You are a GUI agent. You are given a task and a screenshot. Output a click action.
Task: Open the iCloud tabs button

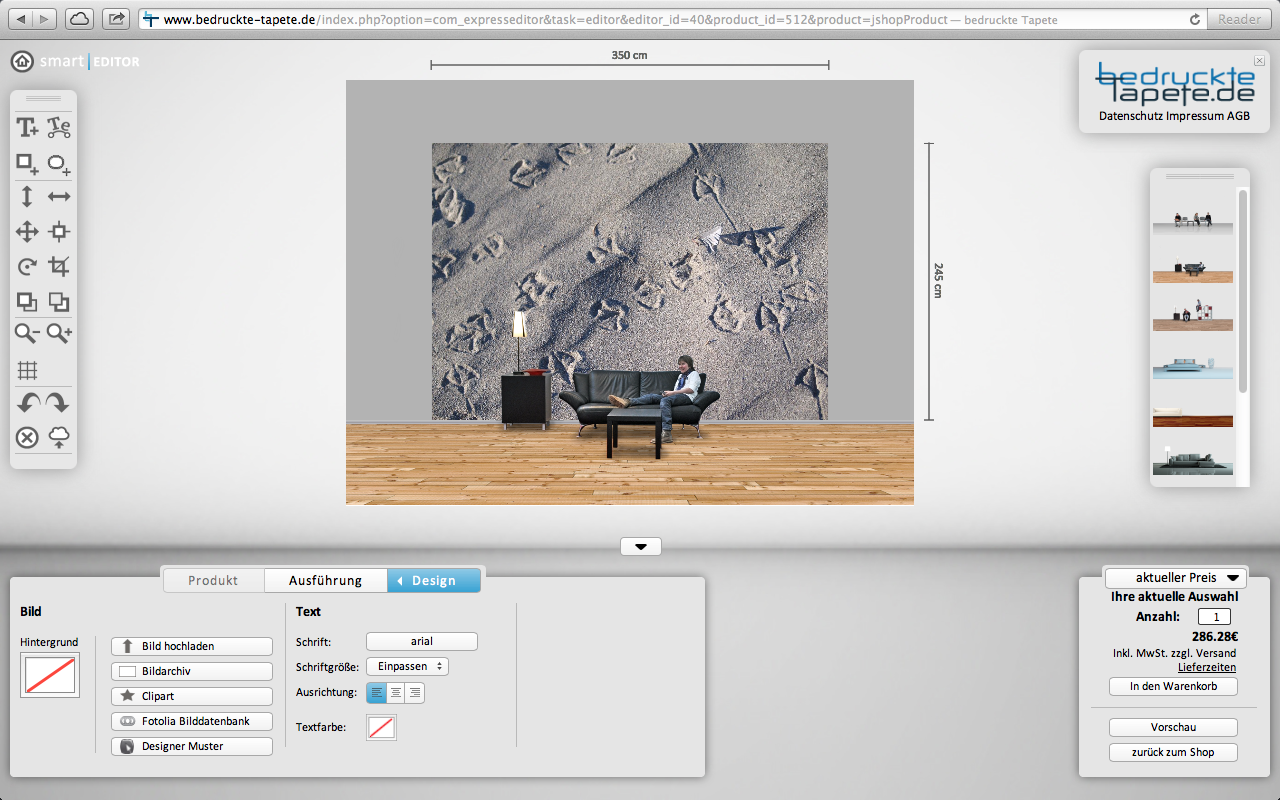click(x=80, y=19)
